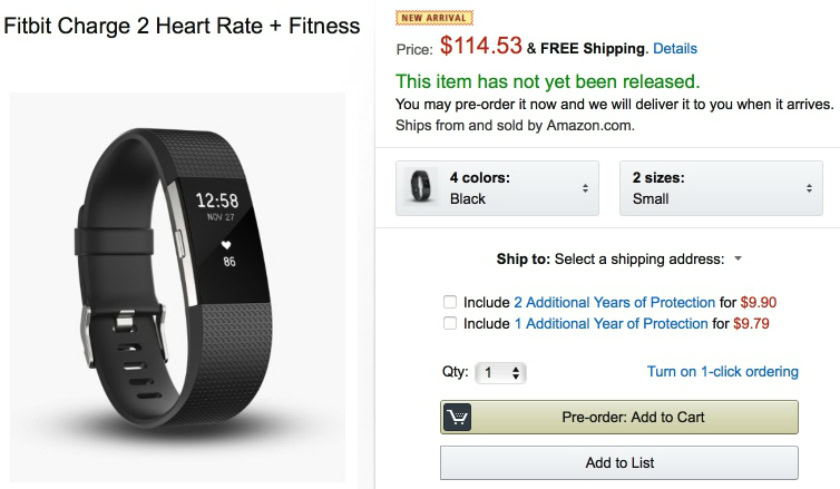Open the Qty quantity dropdown
The image size is (840, 489).
click(x=501, y=373)
